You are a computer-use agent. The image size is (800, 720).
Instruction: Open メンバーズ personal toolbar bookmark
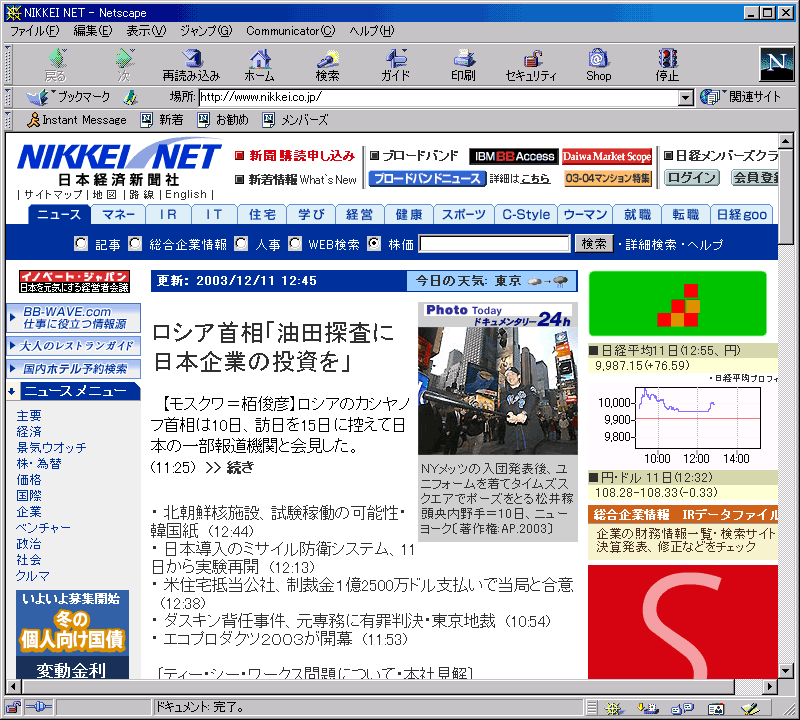pos(295,120)
